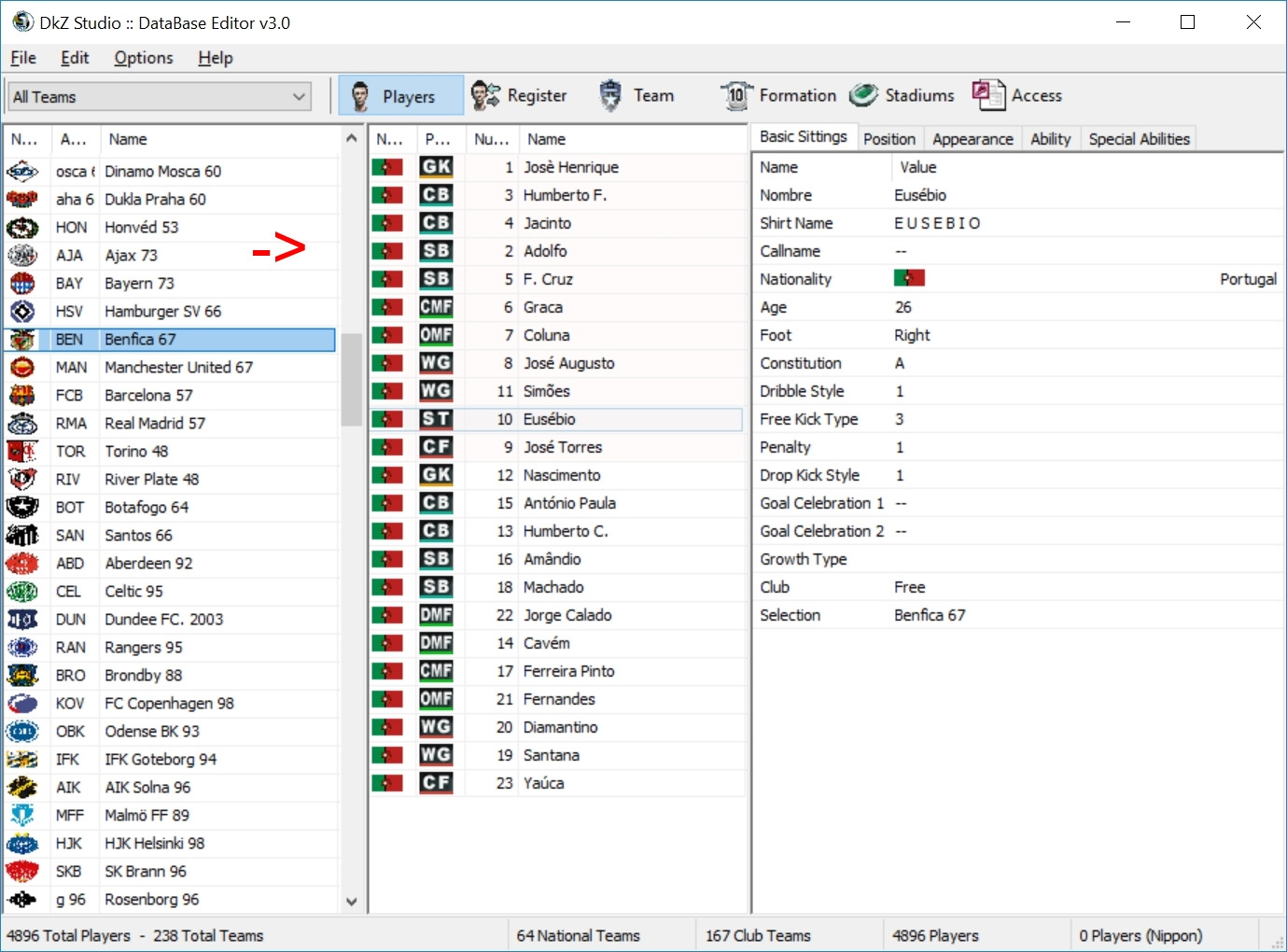The width and height of the screenshot is (1287, 952).
Task: Switch to the Position tab
Action: (x=889, y=139)
